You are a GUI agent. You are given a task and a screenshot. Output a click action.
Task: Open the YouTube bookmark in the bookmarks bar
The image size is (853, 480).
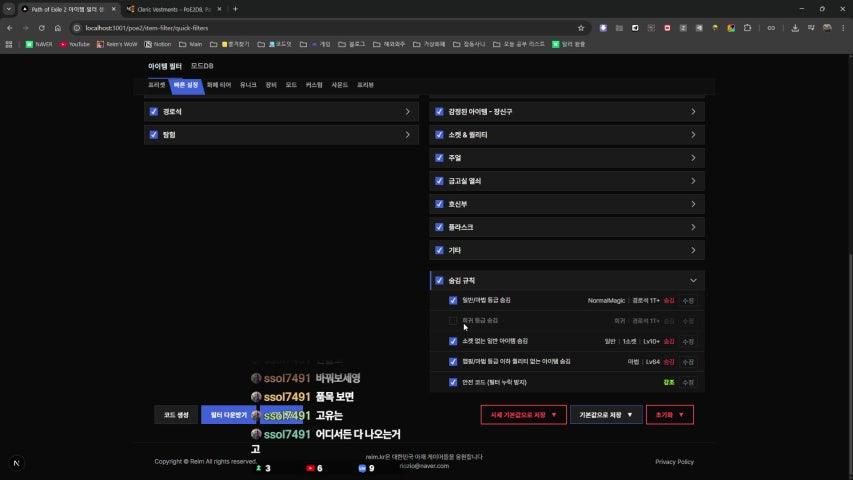(75, 44)
